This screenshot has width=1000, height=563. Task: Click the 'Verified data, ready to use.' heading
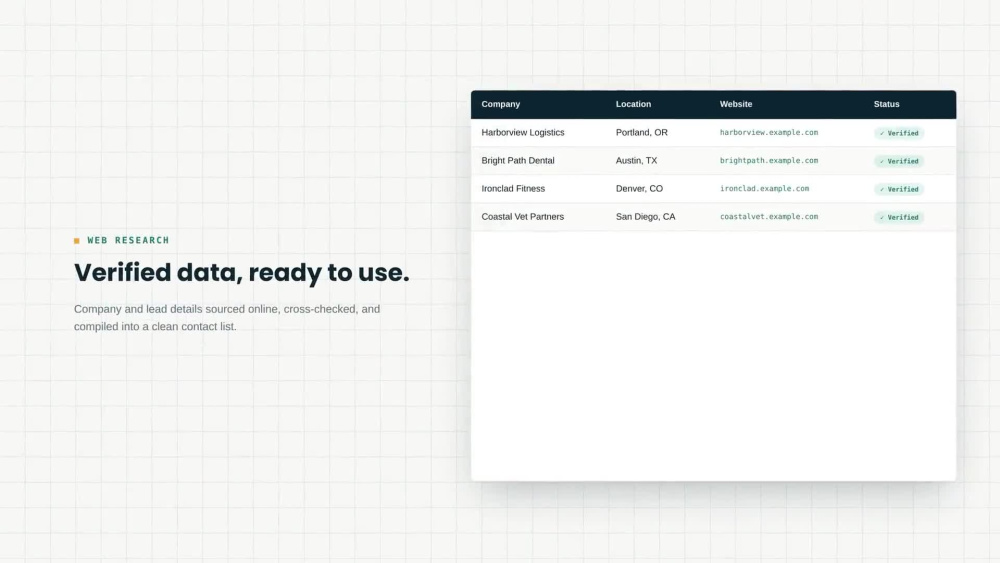pyautogui.click(x=242, y=273)
